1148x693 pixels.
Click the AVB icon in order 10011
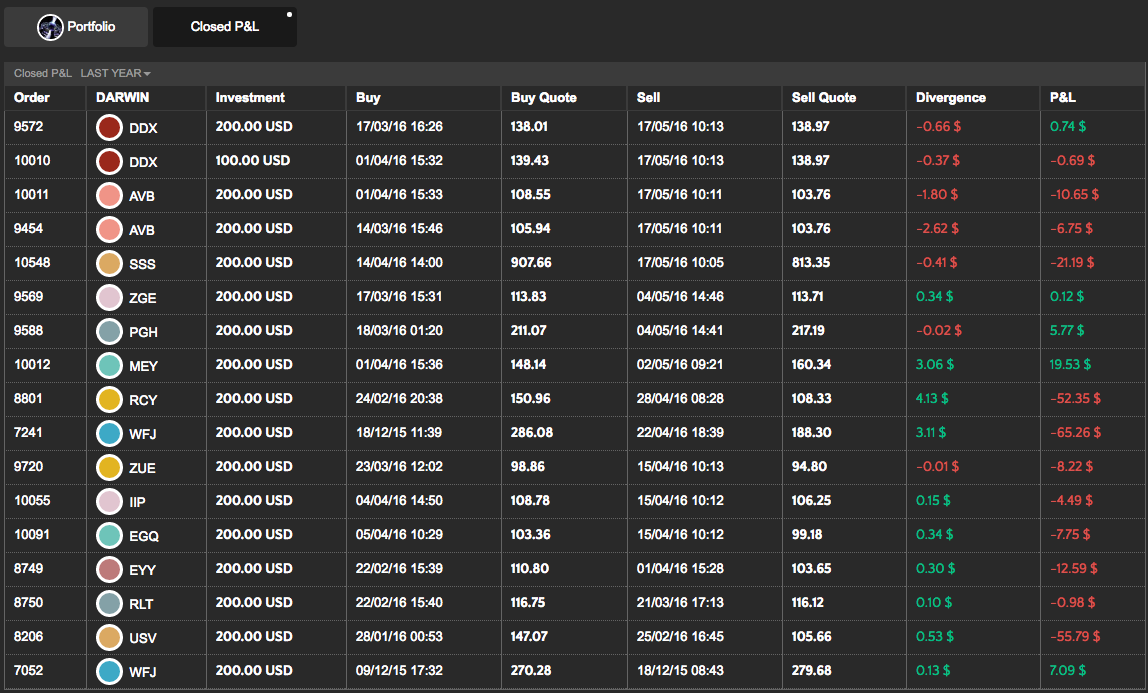pos(109,196)
